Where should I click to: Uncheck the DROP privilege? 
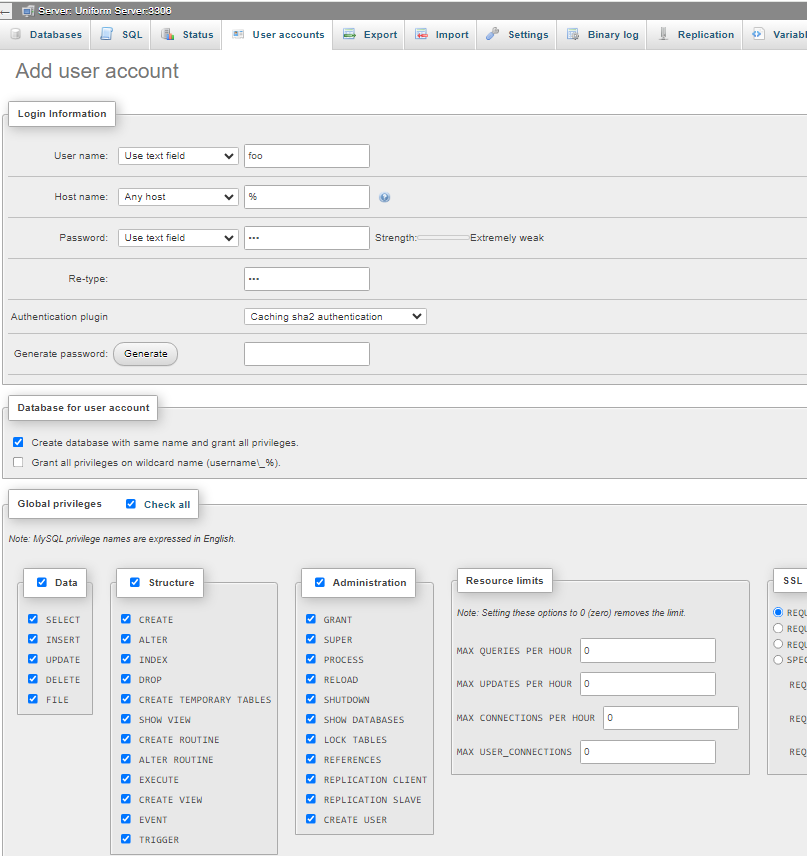pyautogui.click(x=126, y=679)
